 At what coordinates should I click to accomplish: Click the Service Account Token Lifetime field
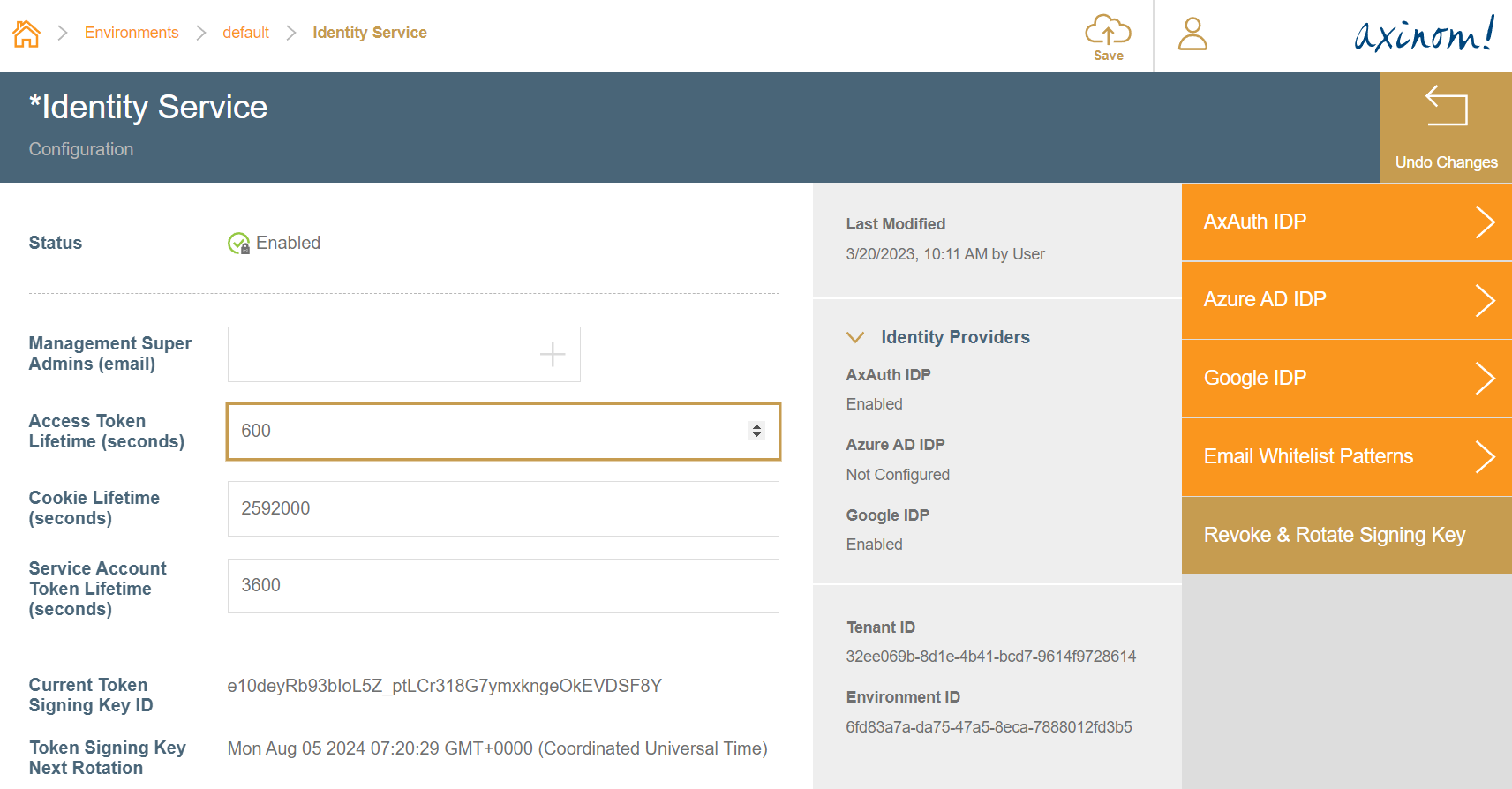pyautogui.click(x=503, y=586)
